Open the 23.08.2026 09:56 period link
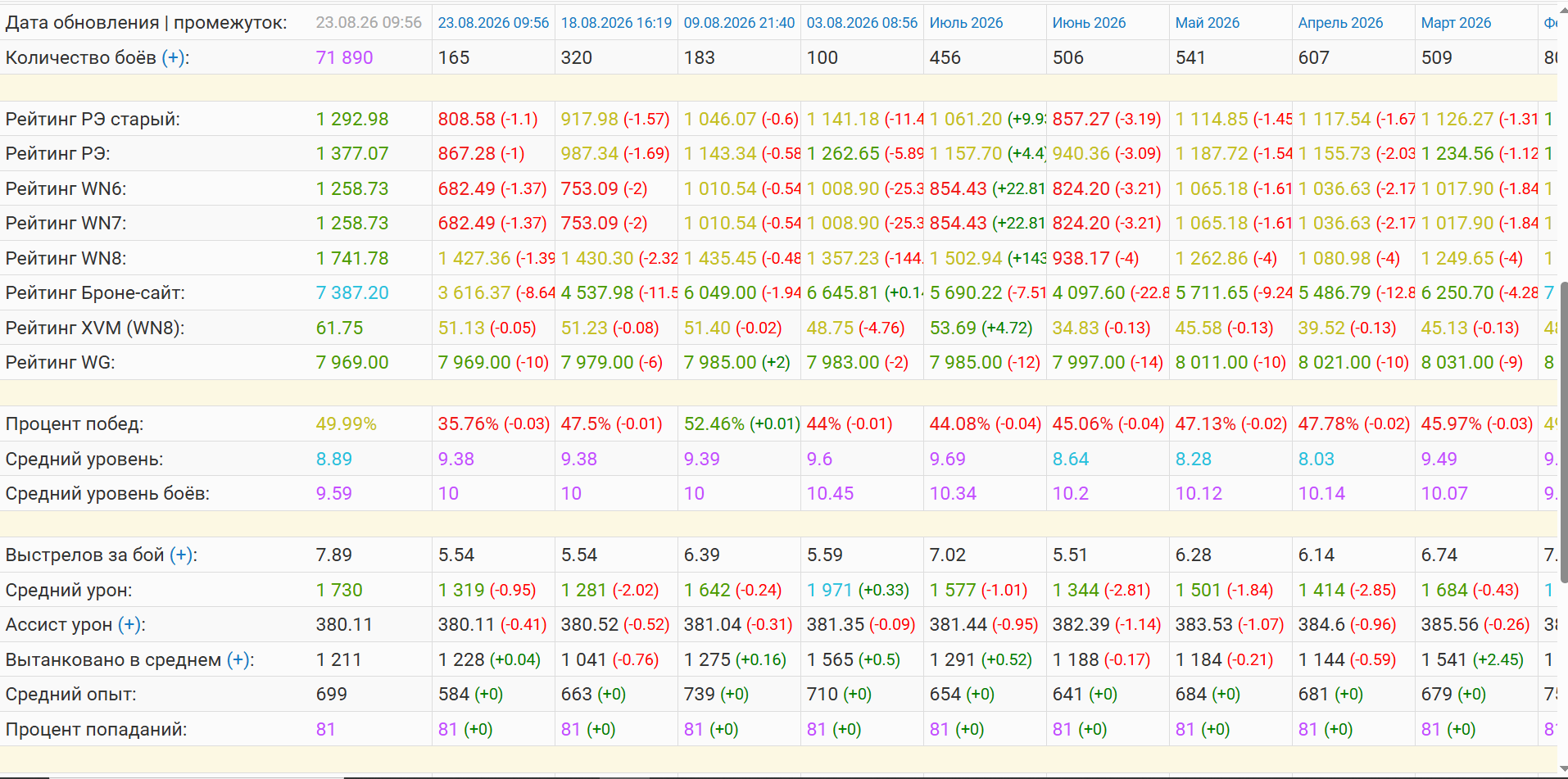1568x779 pixels. pos(493,23)
